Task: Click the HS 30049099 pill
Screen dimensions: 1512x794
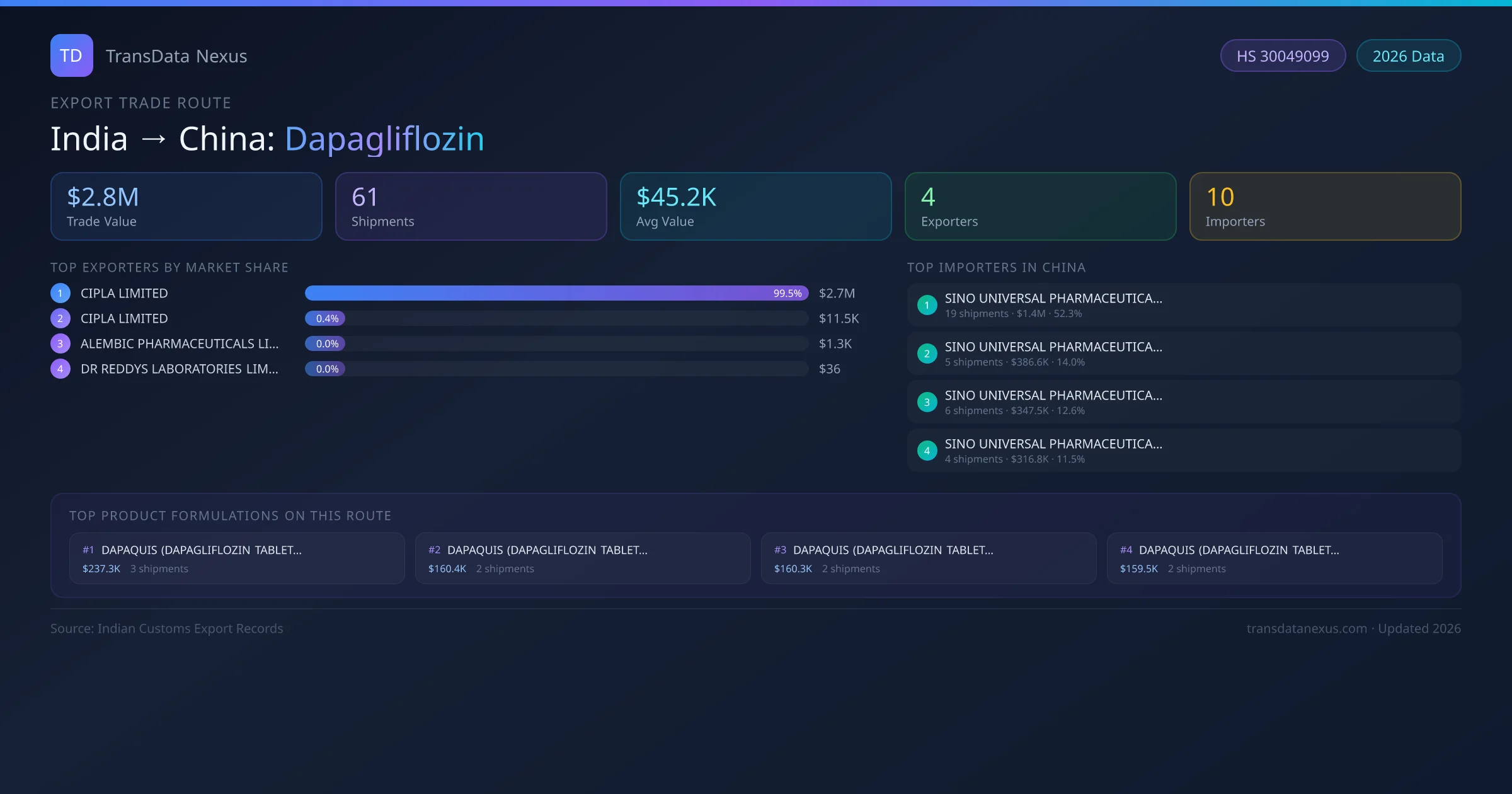Action: coord(1283,56)
